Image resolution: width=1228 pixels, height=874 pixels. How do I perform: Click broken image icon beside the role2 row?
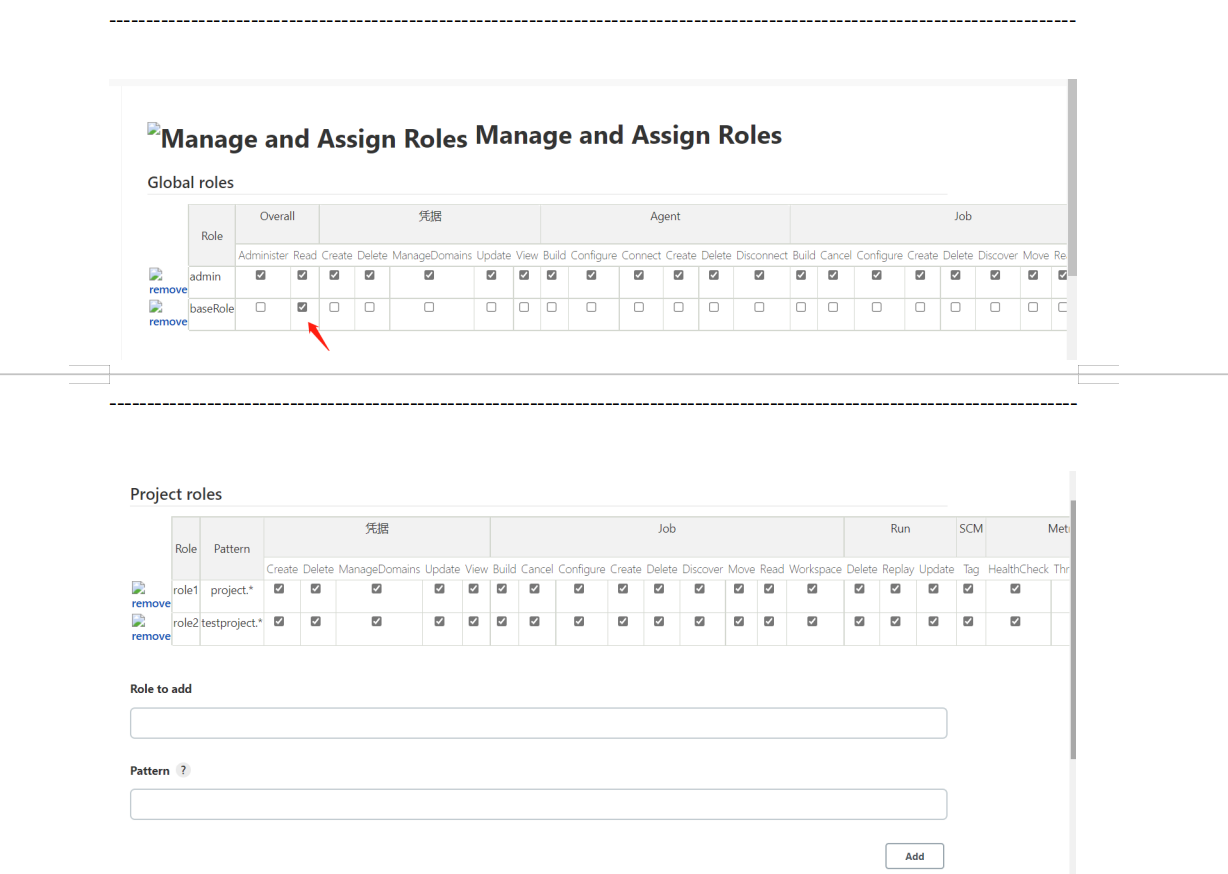[x=138, y=621]
